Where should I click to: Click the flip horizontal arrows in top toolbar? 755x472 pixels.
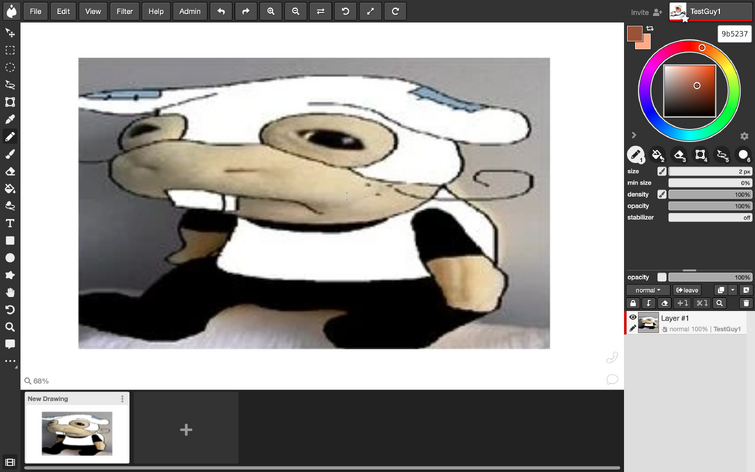coord(321,11)
